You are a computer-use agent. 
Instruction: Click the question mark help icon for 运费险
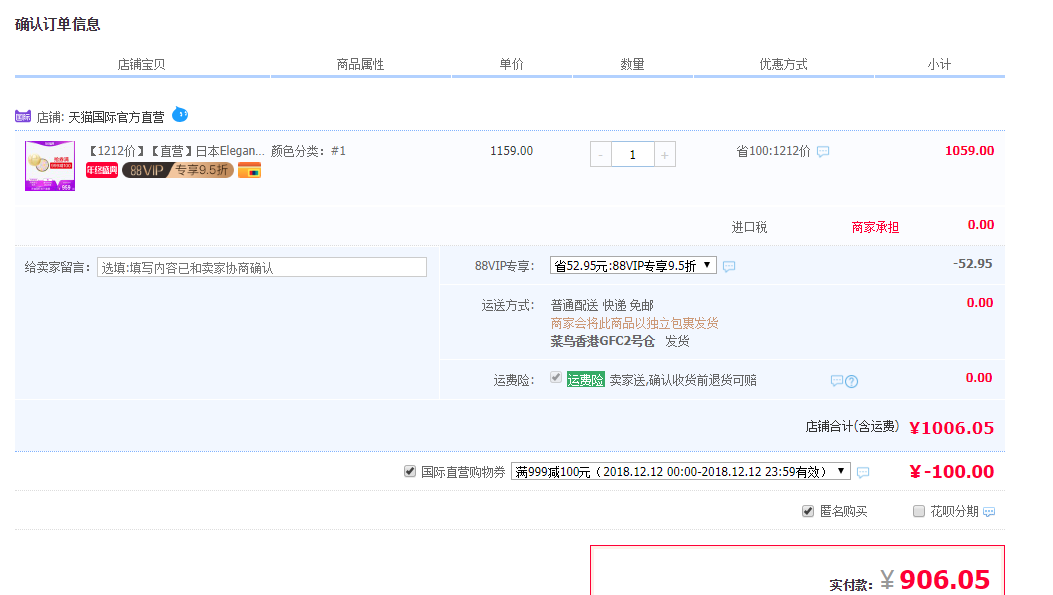tap(852, 381)
